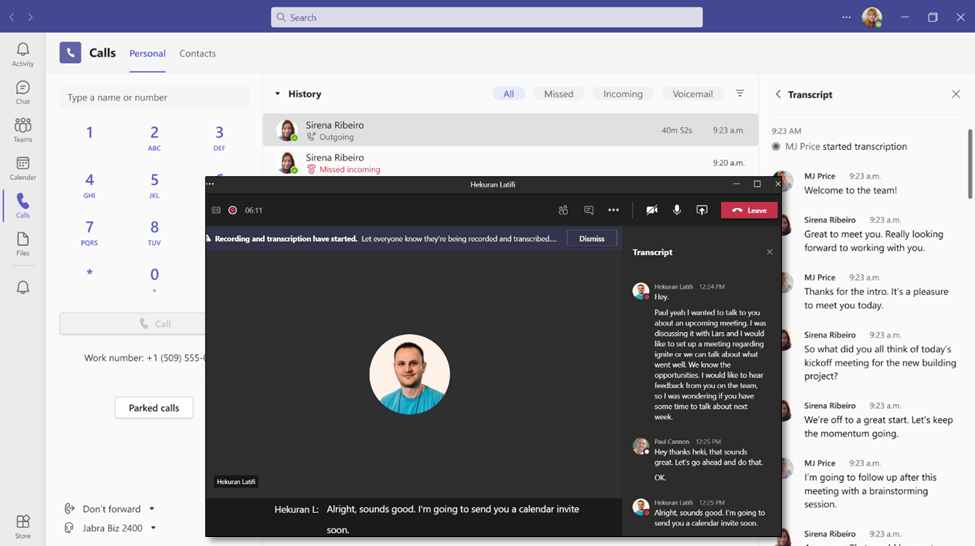Click the Search box at top
This screenshot has width=975, height=546.
tap(486, 17)
